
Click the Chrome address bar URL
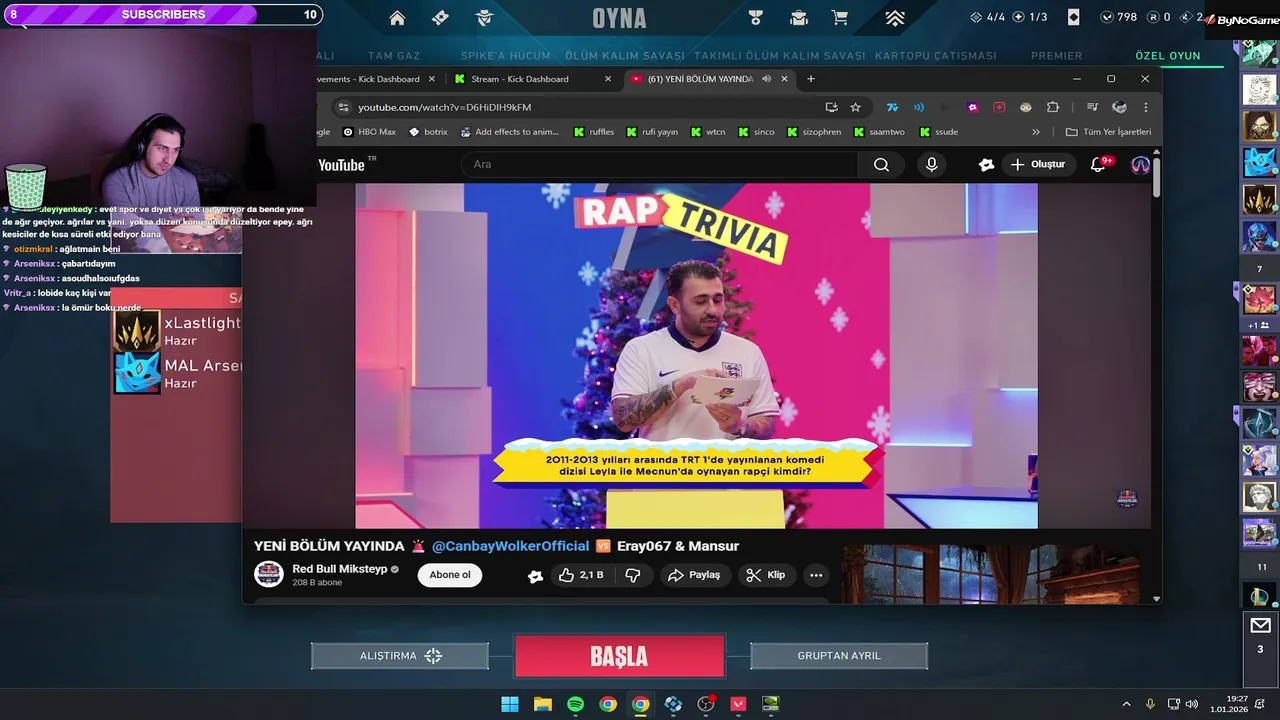click(x=445, y=107)
